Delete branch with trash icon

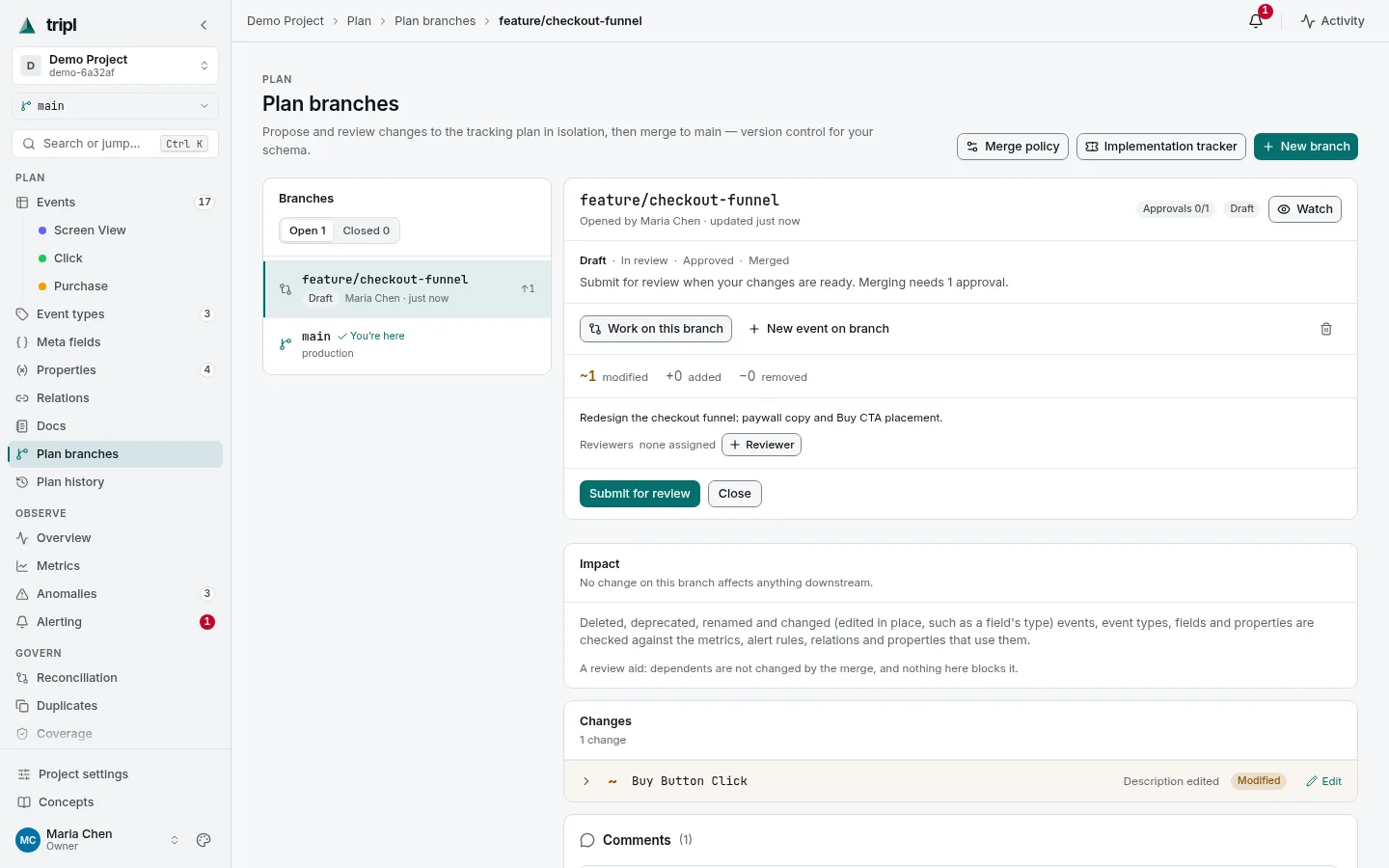(x=1326, y=329)
